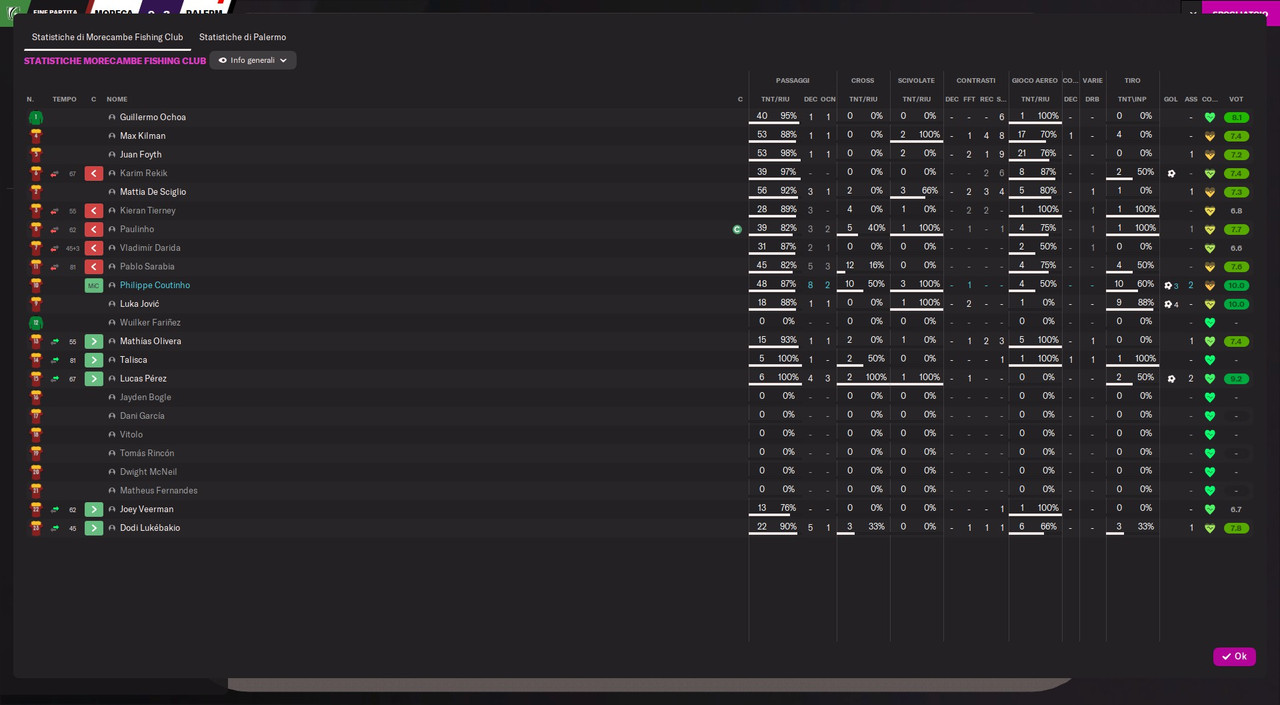Click green substituted-on arrow for Lucas Pérez
Viewport: 1280px width, 705px height.
tap(94, 379)
